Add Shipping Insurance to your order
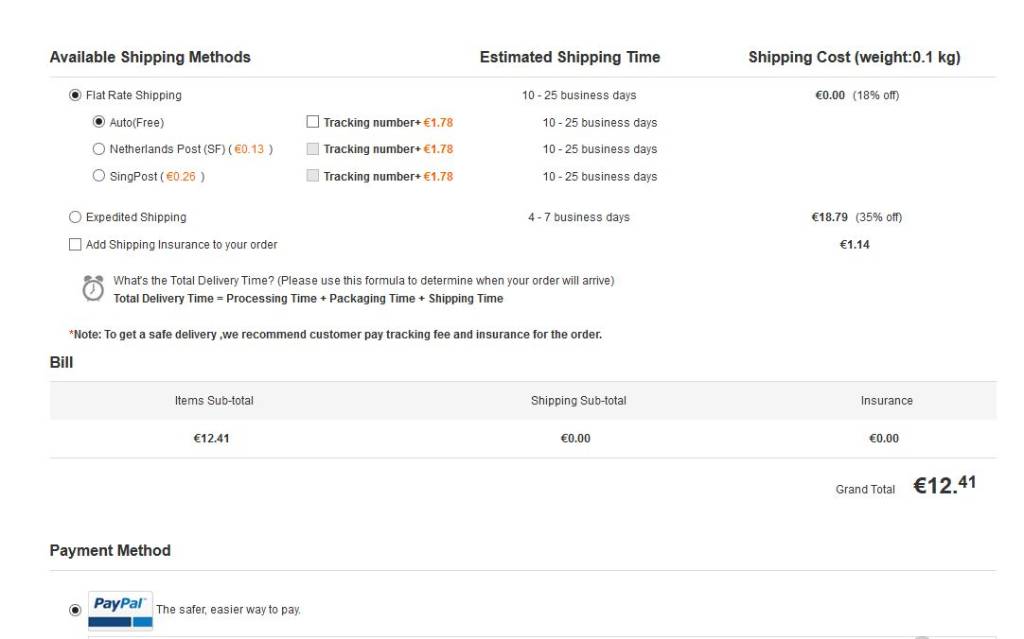 (x=75, y=245)
